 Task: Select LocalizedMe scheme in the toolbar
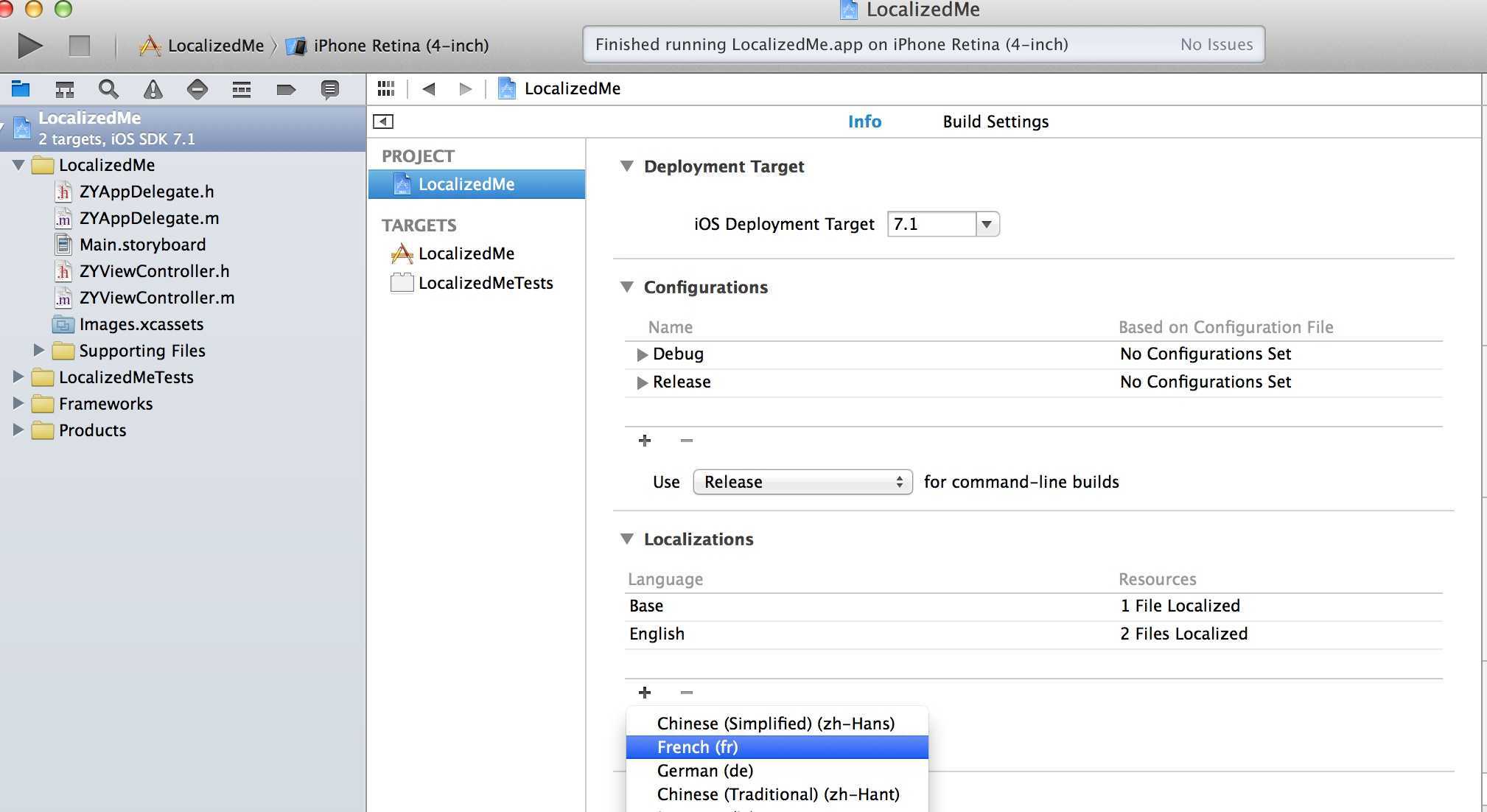[201, 46]
